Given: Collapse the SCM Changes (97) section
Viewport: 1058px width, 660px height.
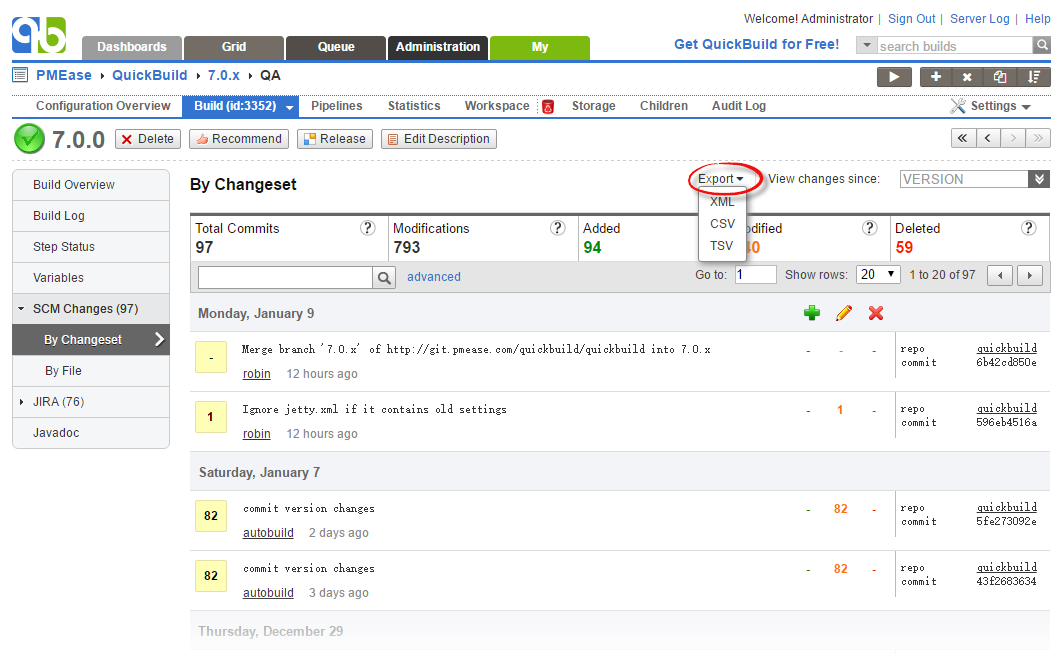Looking at the screenshot, I should point(22,308).
